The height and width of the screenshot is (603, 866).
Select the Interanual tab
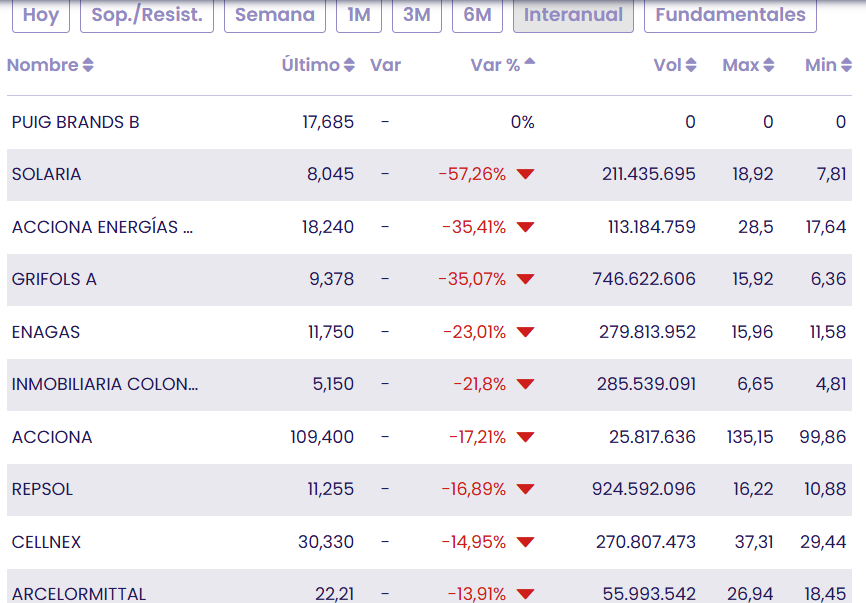pyautogui.click(x=573, y=15)
